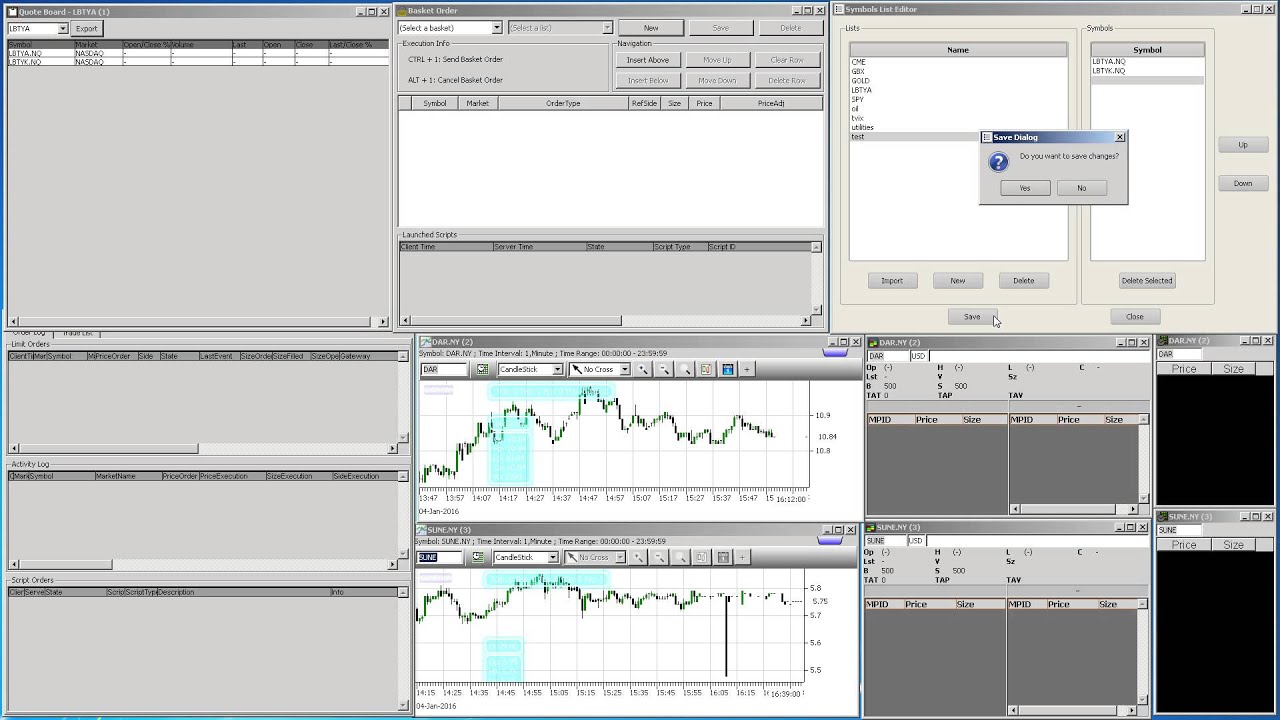Click blue pull-down handle on SUNE.NY chart
Image resolution: width=1280 pixels, height=720 pixels.
(x=830, y=540)
